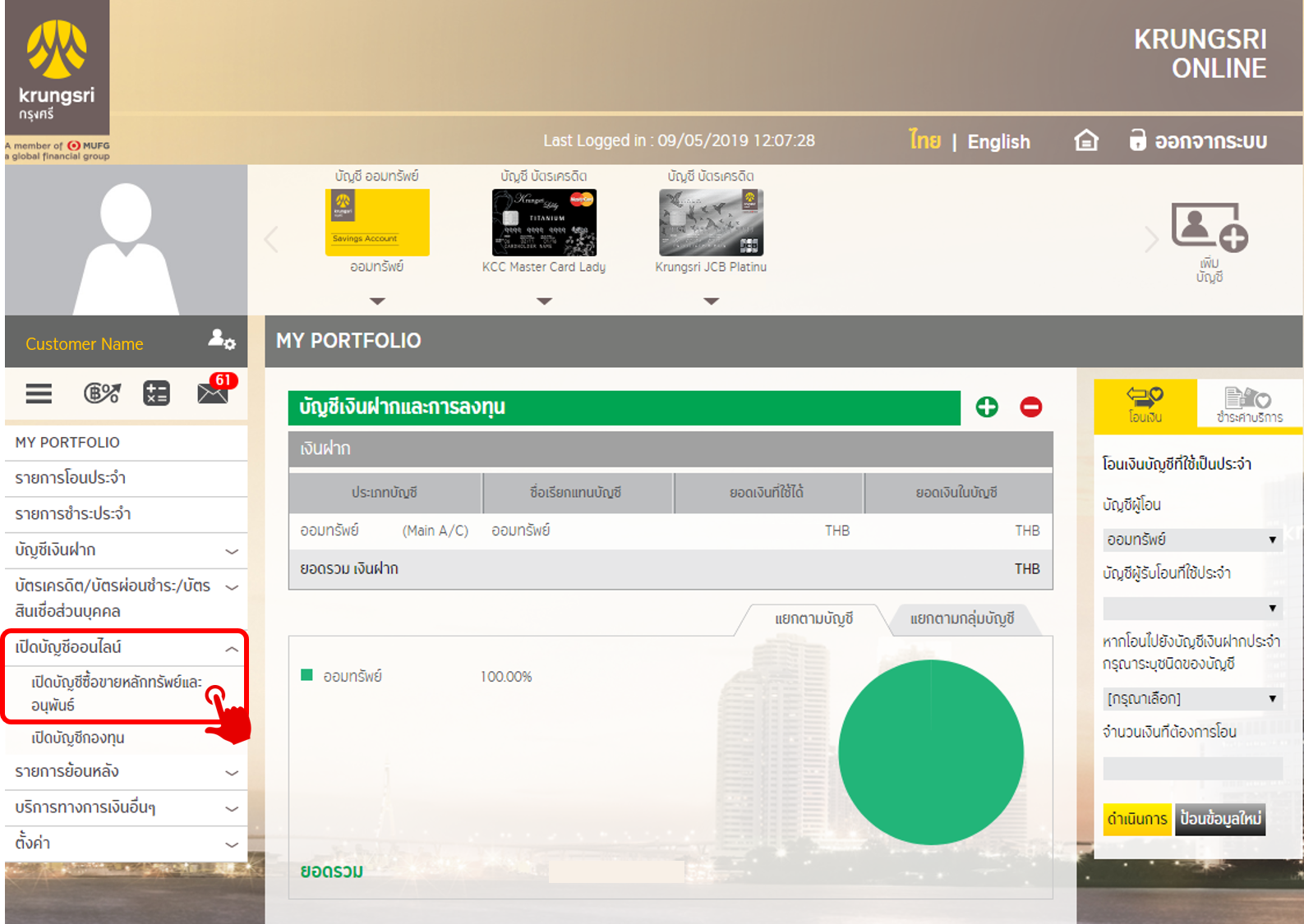Switch language to English

pos(998,142)
